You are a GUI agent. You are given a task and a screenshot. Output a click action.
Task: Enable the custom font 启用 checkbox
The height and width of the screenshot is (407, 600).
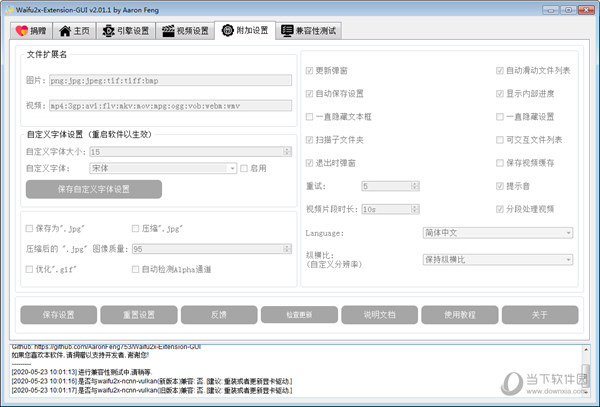pyautogui.click(x=244, y=168)
